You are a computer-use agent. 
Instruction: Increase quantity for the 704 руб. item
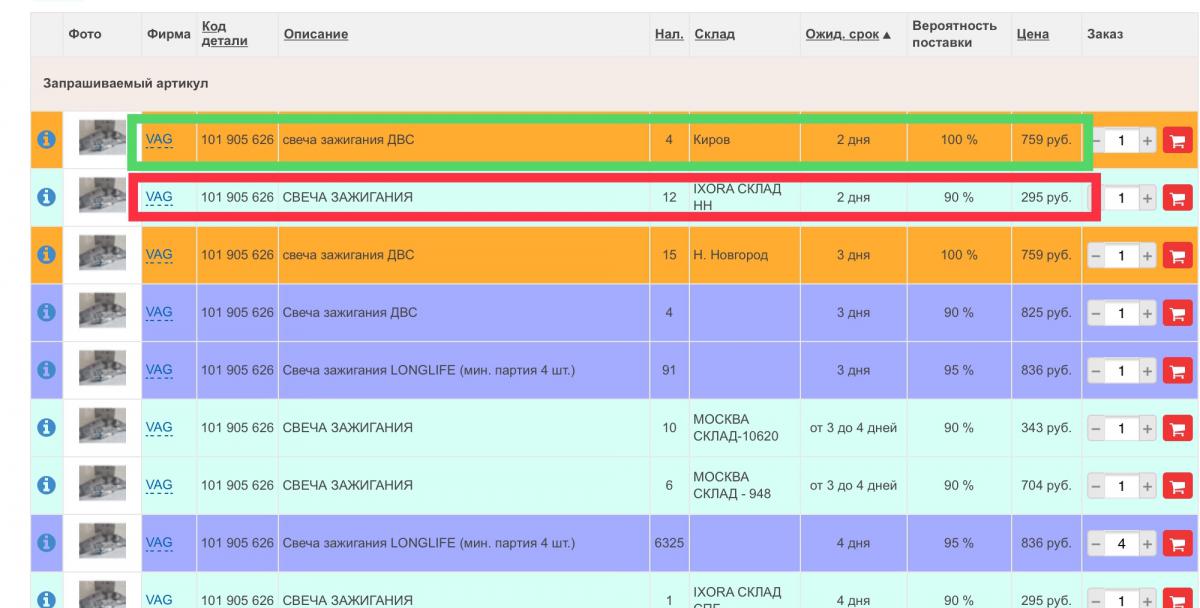(x=1149, y=487)
